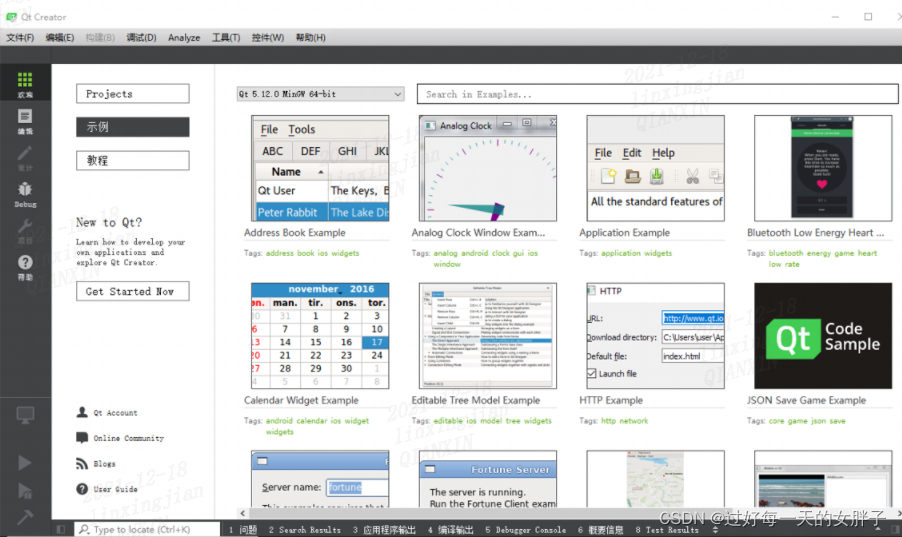Open the kit selector monitor icon
The height and width of the screenshot is (537, 902).
coord(25,414)
